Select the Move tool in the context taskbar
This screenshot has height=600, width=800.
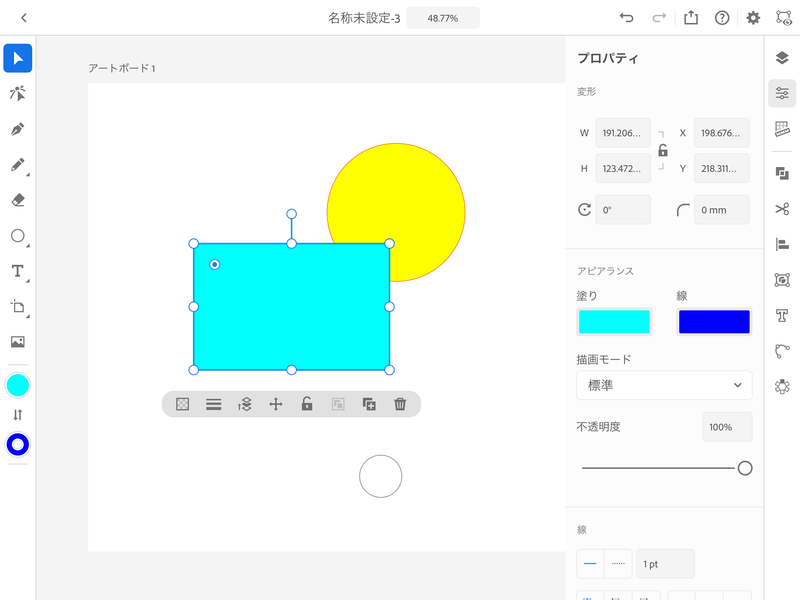point(275,404)
